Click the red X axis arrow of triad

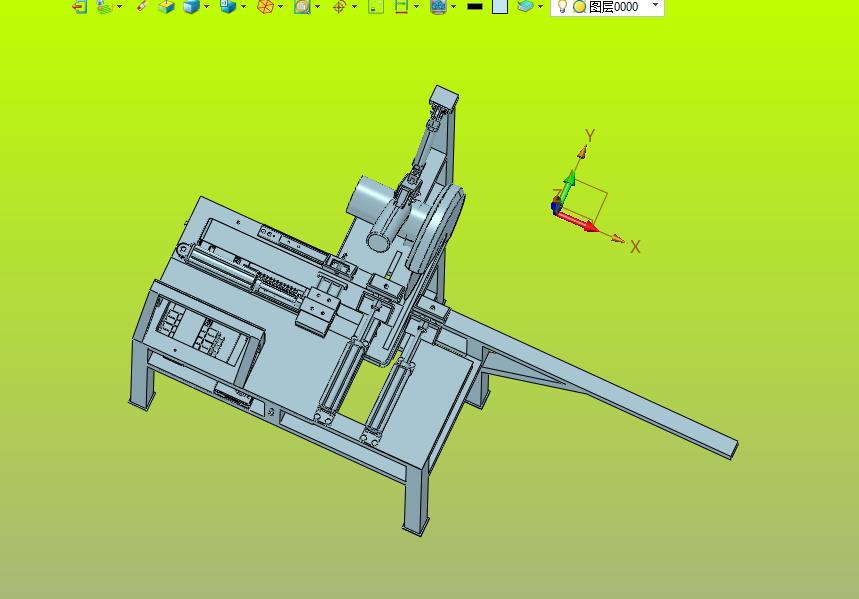[579, 221]
